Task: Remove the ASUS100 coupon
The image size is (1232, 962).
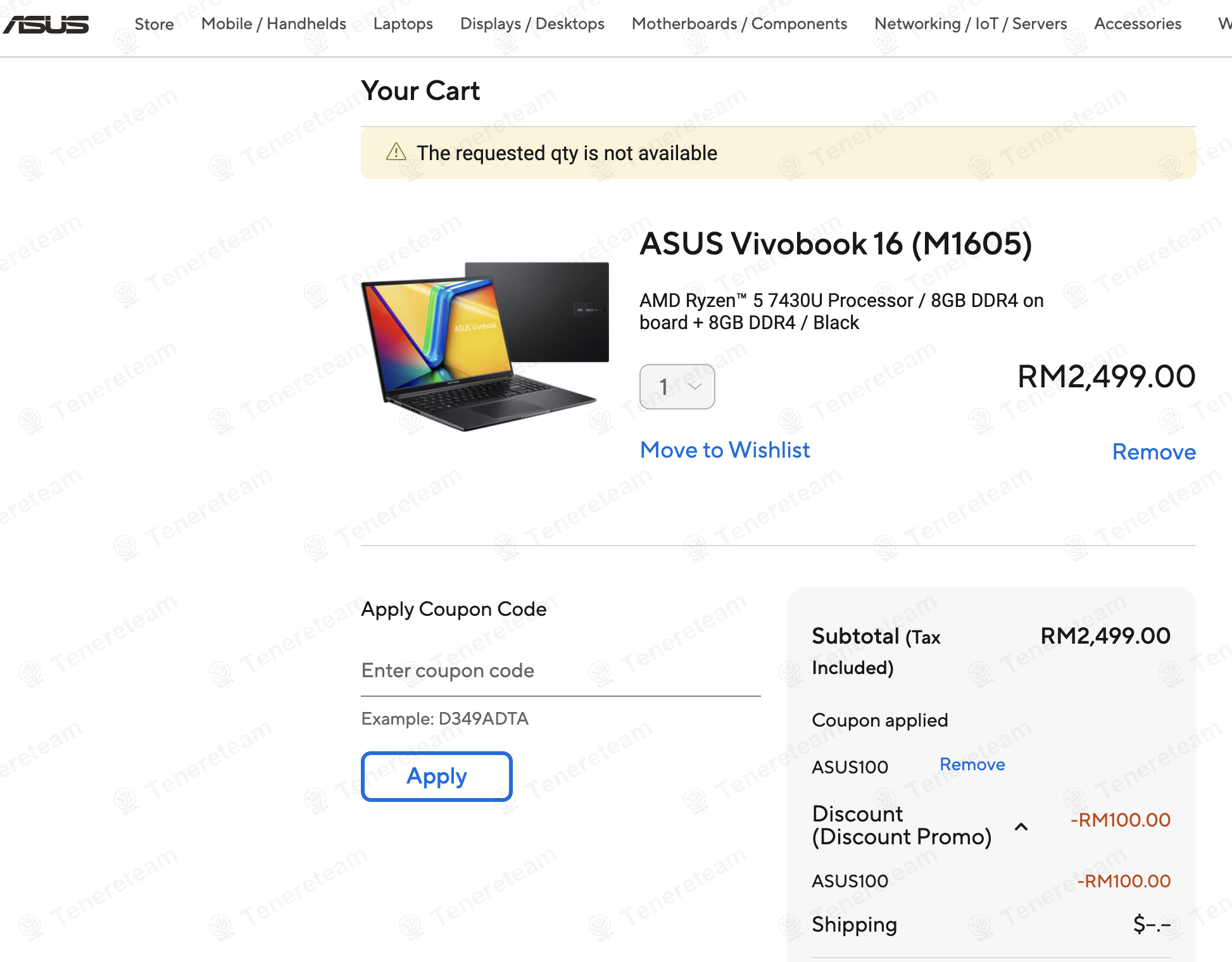Action: click(972, 765)
